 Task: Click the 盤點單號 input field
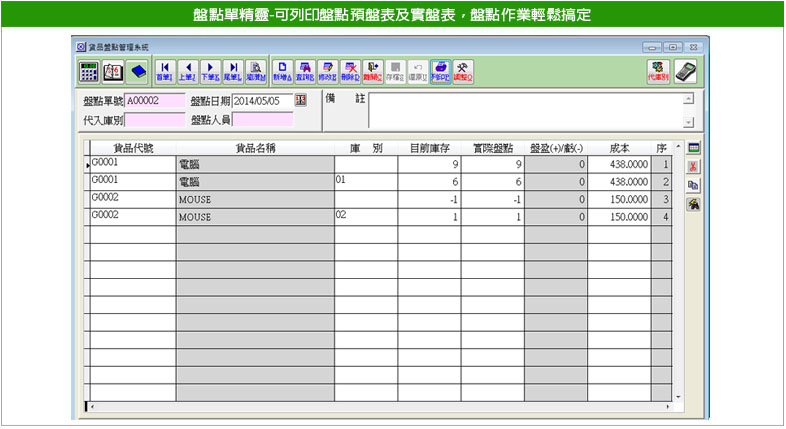pyautogui.click(x=155, y=101)
